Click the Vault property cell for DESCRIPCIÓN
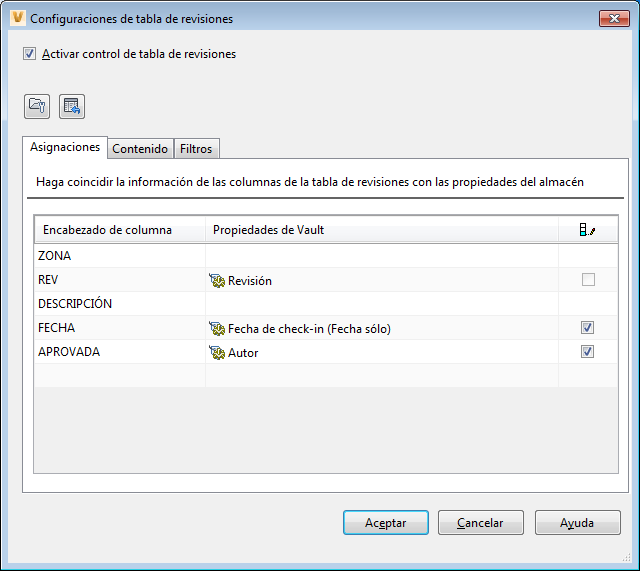The image size is (640, 571). point(380,304)
